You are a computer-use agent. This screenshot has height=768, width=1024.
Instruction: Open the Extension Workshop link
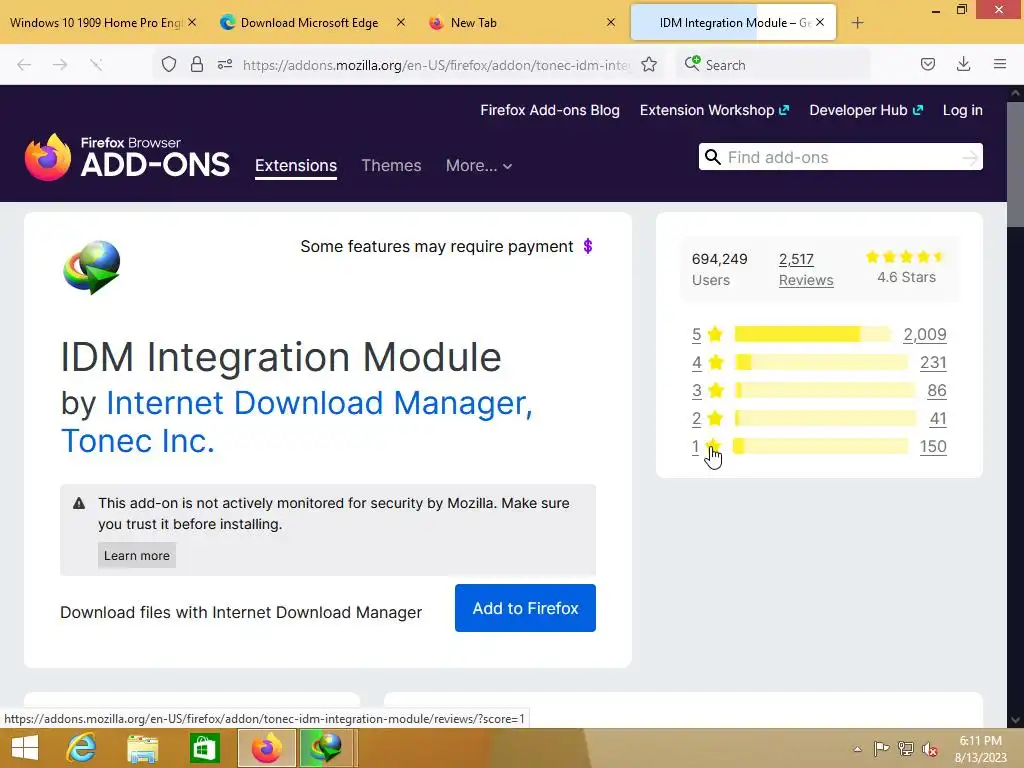[714, 110]
